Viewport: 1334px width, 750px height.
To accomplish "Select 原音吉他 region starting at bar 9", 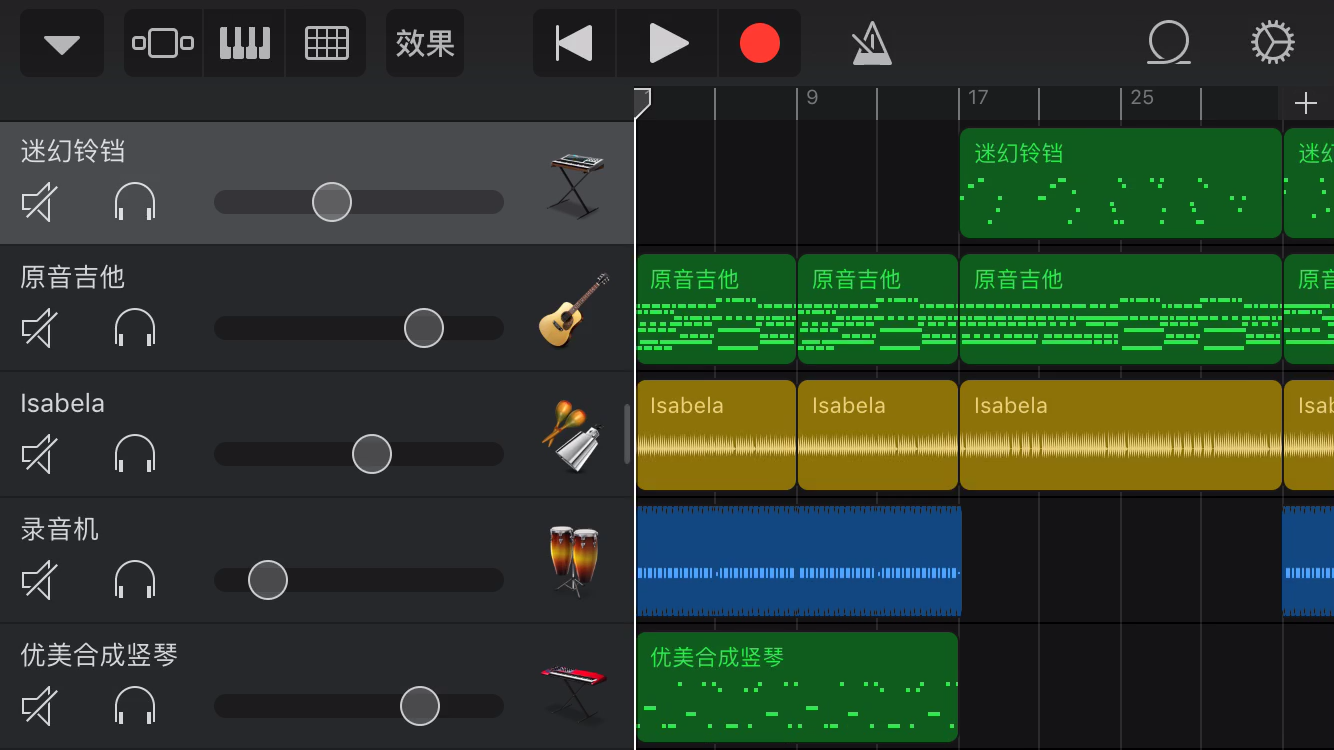I will 878,309.
